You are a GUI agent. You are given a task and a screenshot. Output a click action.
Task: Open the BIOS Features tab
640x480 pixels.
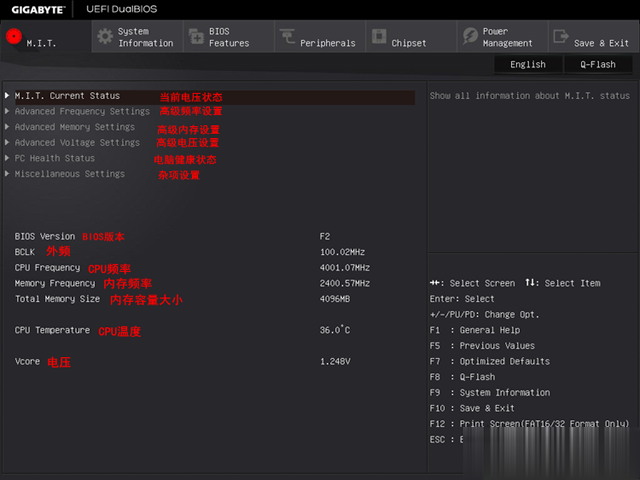(x=229, y=36)
